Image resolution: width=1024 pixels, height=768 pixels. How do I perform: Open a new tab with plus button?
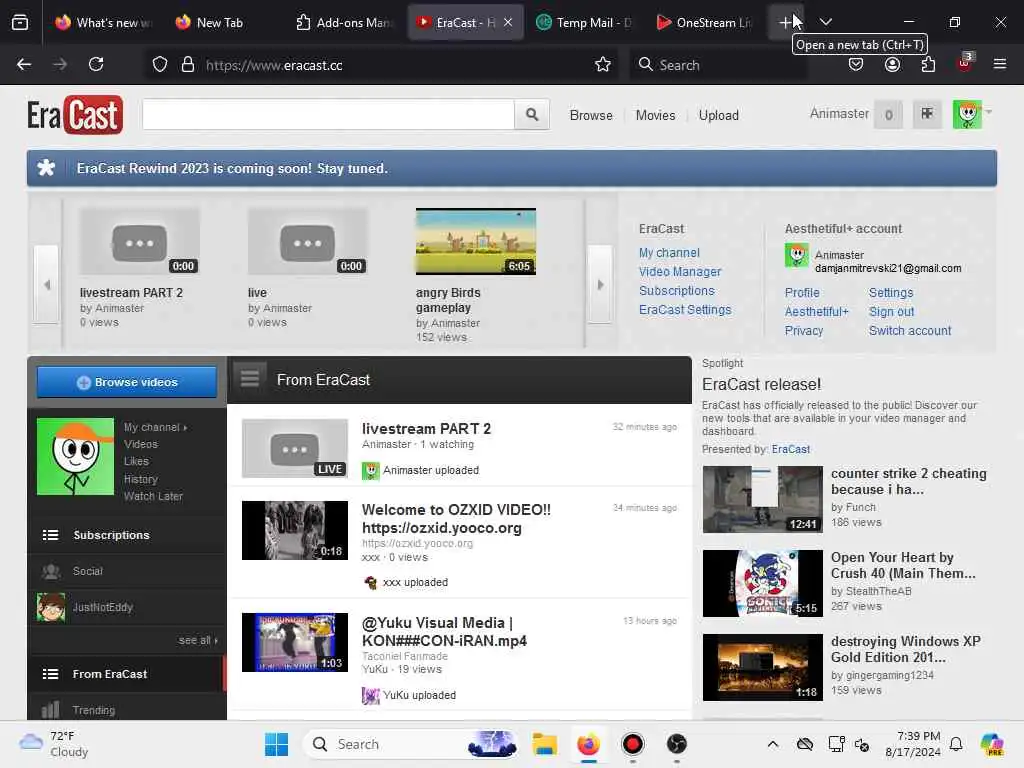tap(786, 22)
